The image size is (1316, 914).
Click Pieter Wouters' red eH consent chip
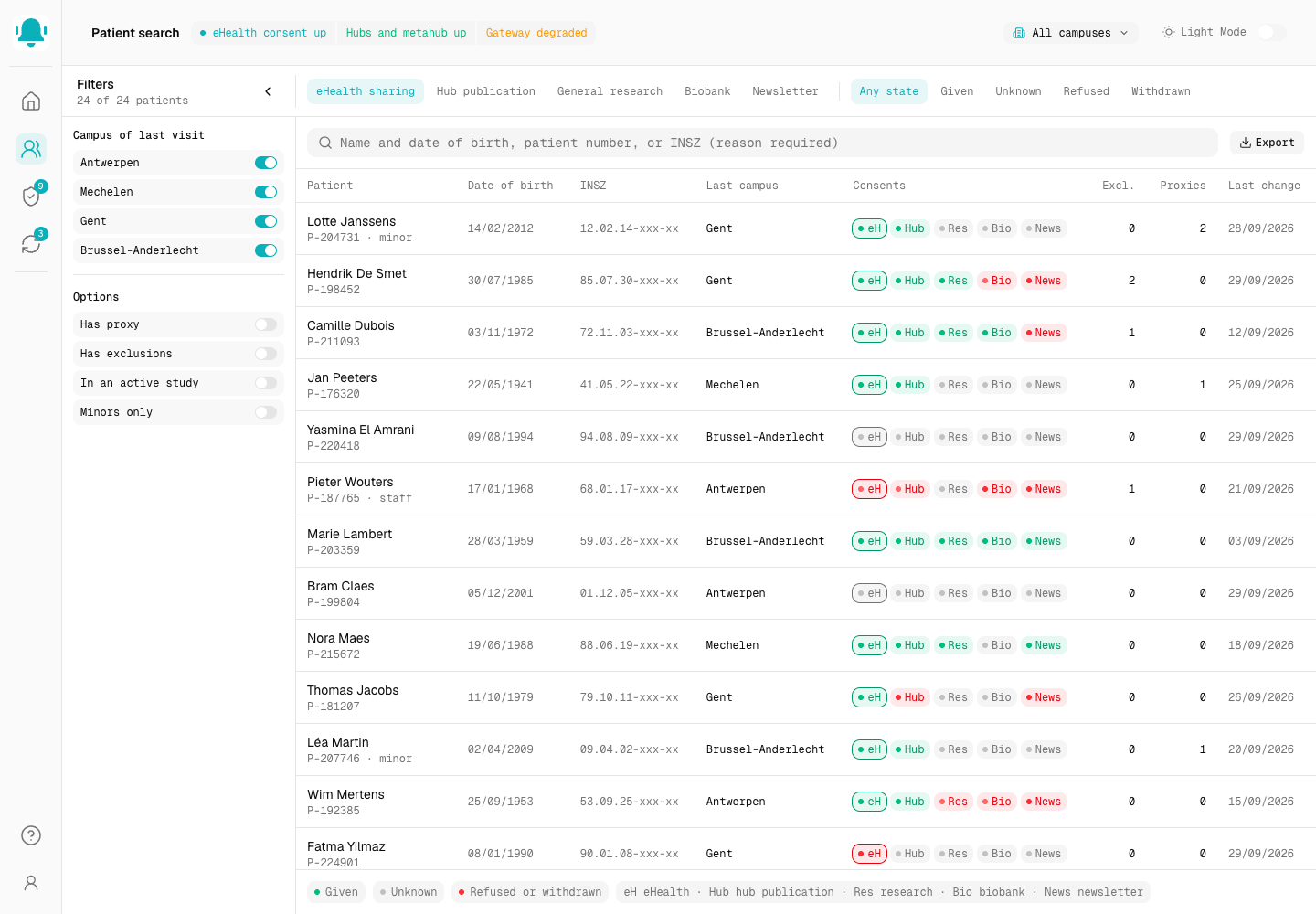tap(870, 489)
